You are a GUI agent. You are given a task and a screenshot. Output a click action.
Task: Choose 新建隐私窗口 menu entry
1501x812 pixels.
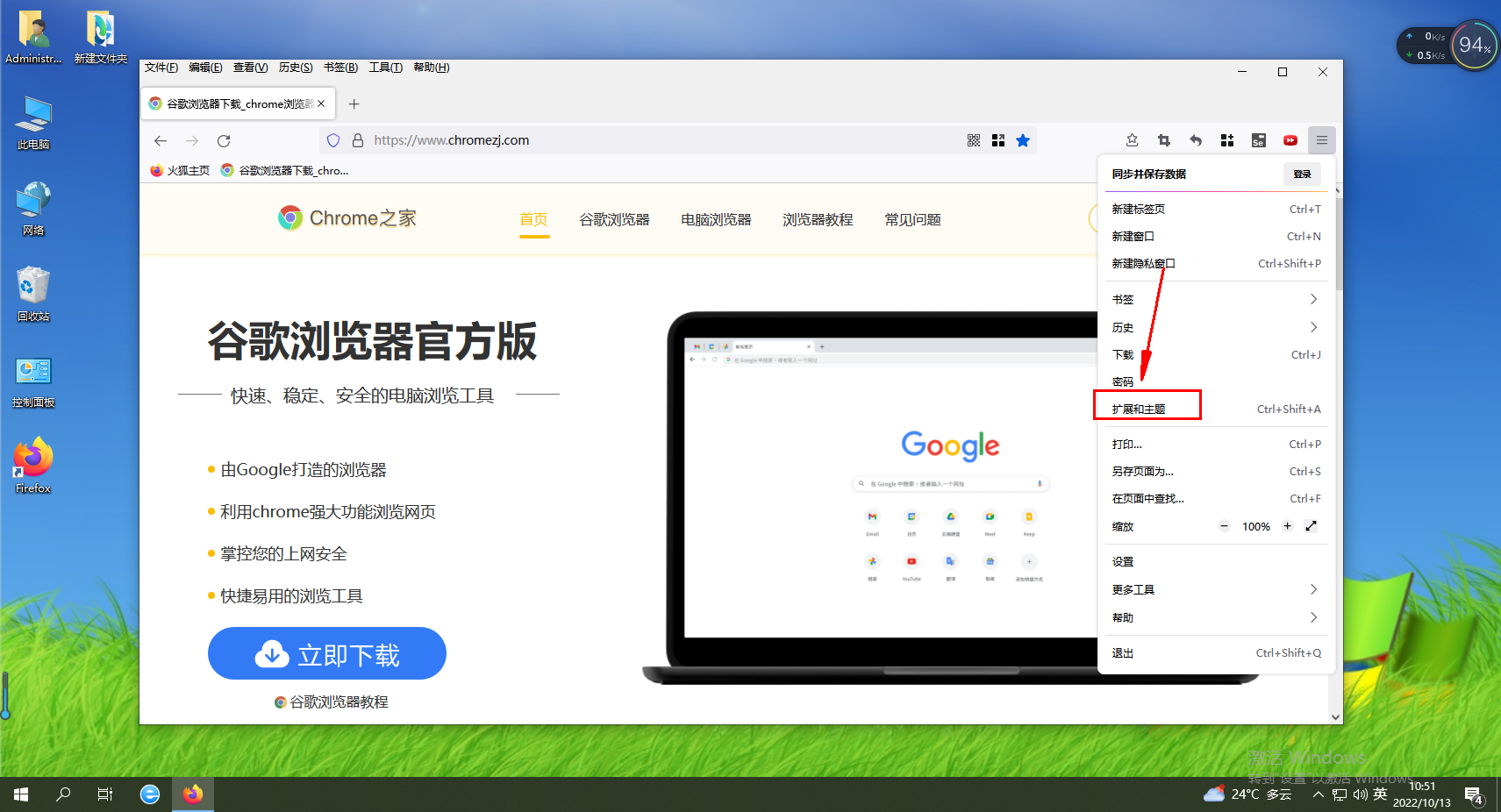tap(1216, 263)
